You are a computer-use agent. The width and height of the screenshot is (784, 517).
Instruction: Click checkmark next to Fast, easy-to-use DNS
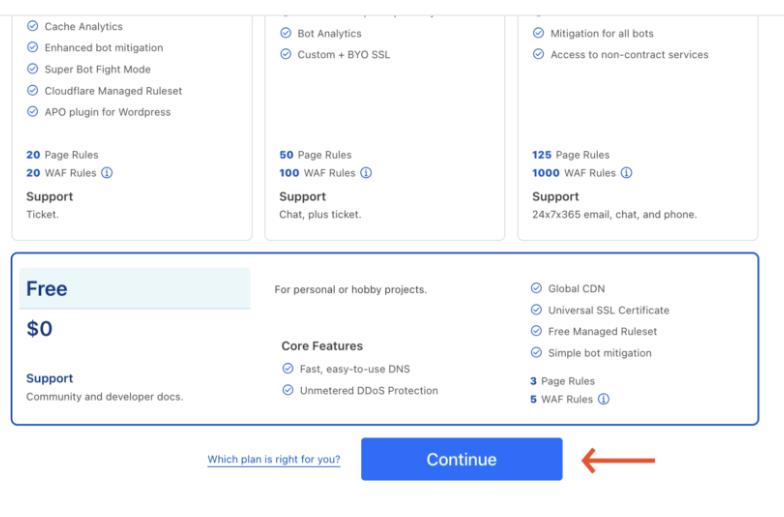(287, 369)
